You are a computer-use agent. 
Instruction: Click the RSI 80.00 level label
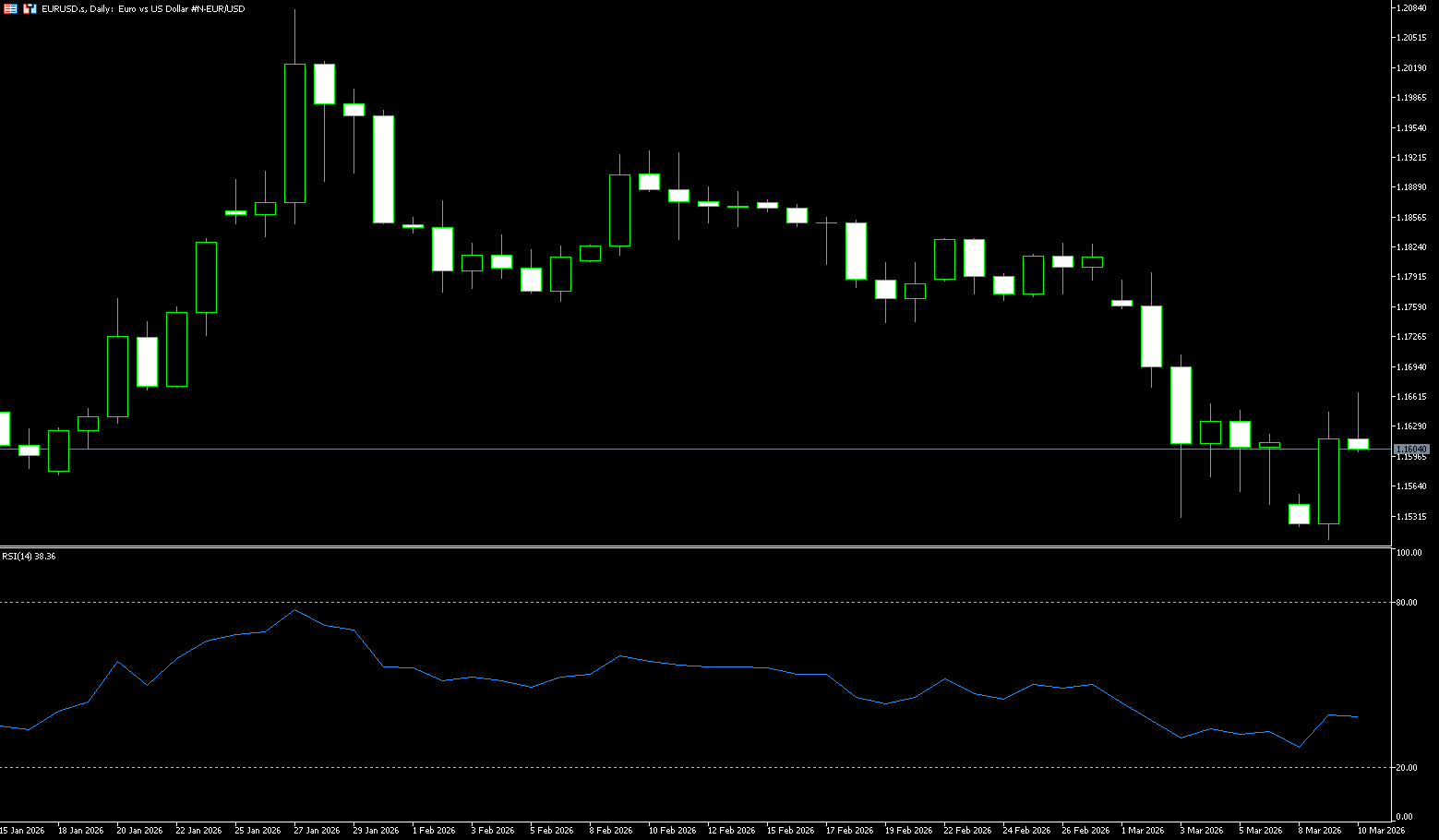(1408, 603)
